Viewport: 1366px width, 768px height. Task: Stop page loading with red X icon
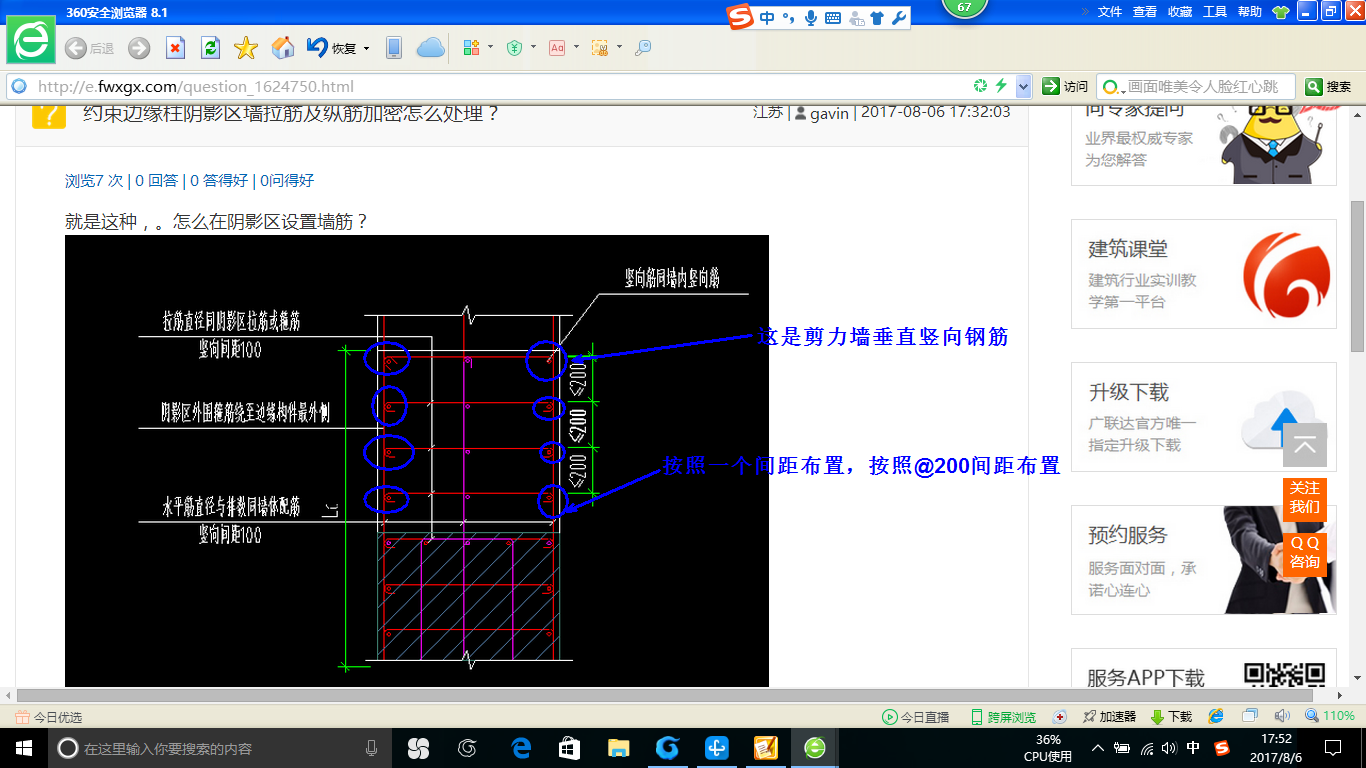coord(175,48)
